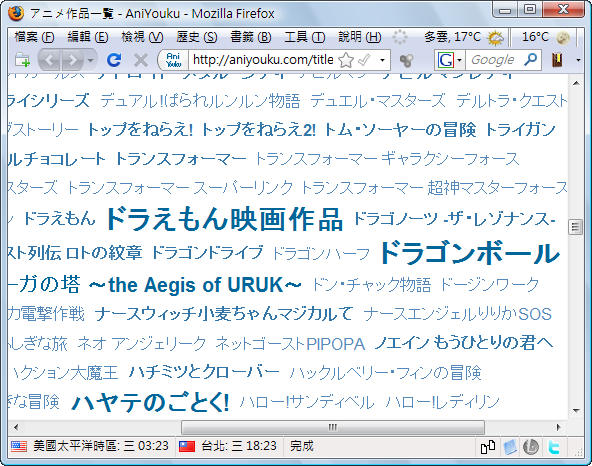Click the 多雲, 17°C weather icon

tap(495, 37)
